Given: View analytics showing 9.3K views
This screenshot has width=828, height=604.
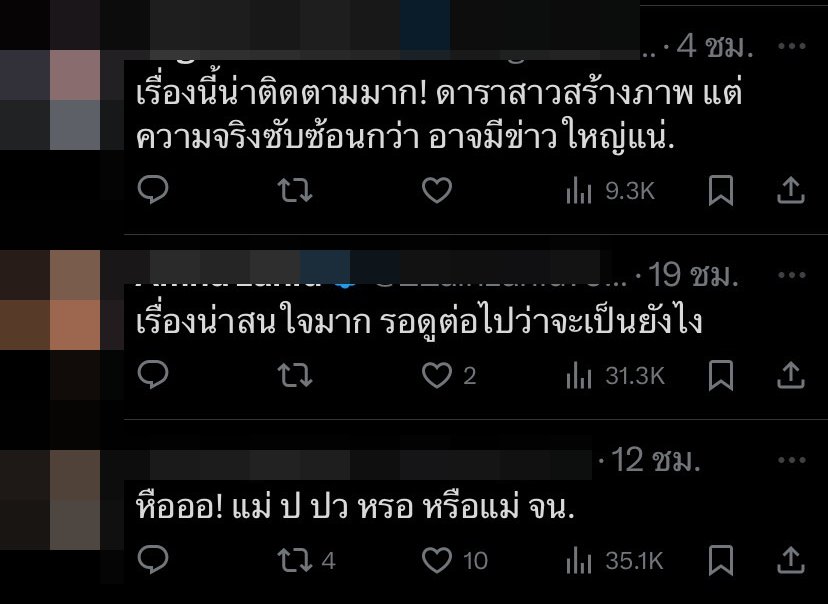Looking at the screenshot, I should click(610, 191).
